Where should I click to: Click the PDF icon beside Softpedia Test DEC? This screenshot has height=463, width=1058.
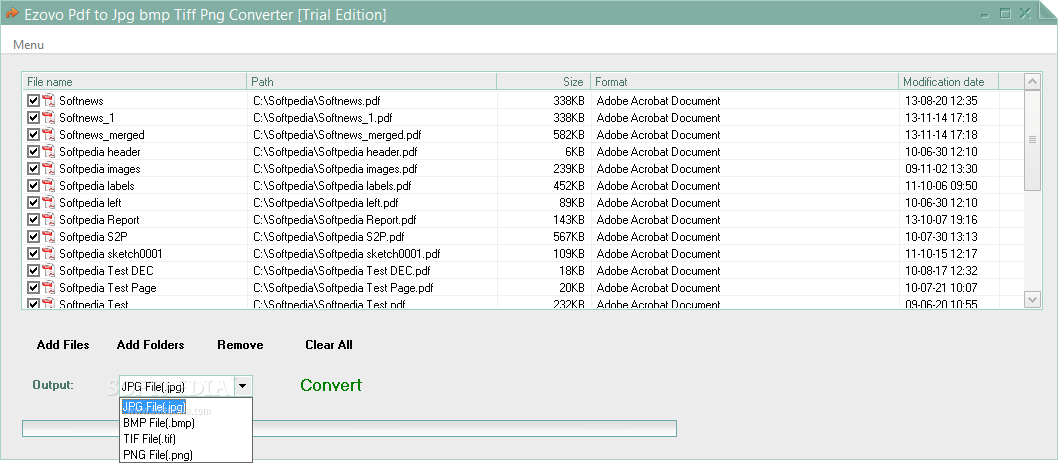click(x=49, y=271)
